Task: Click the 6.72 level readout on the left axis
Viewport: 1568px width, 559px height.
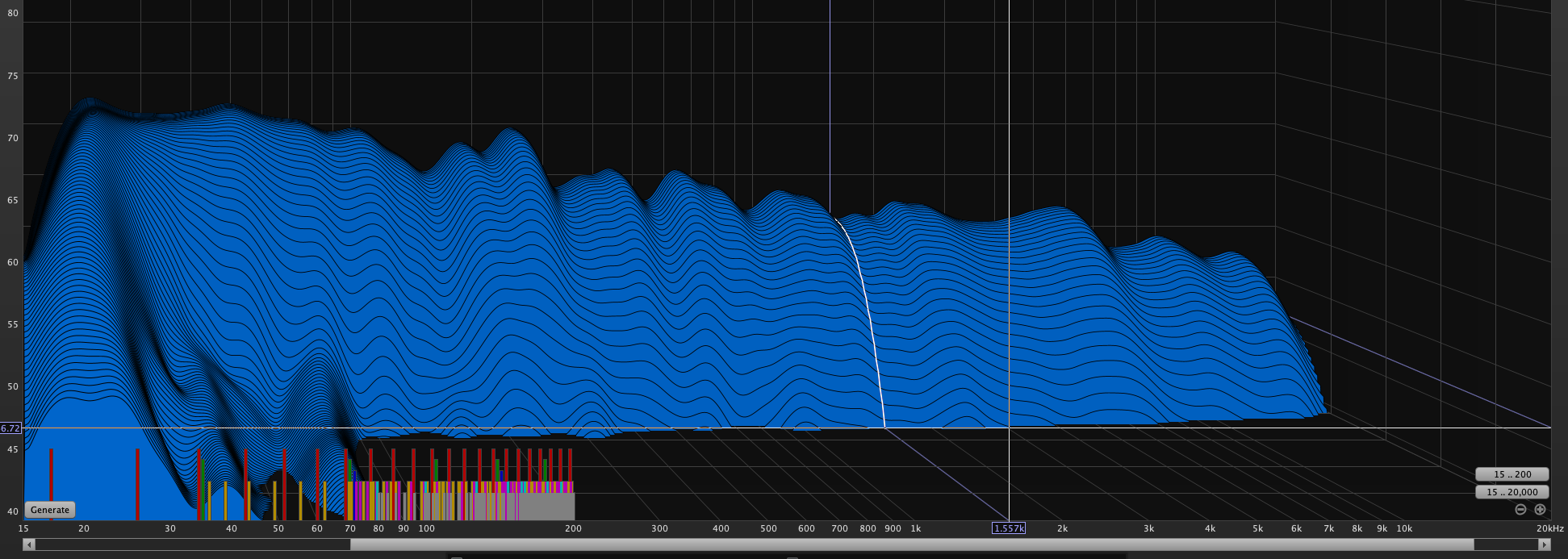Action: 10,428
